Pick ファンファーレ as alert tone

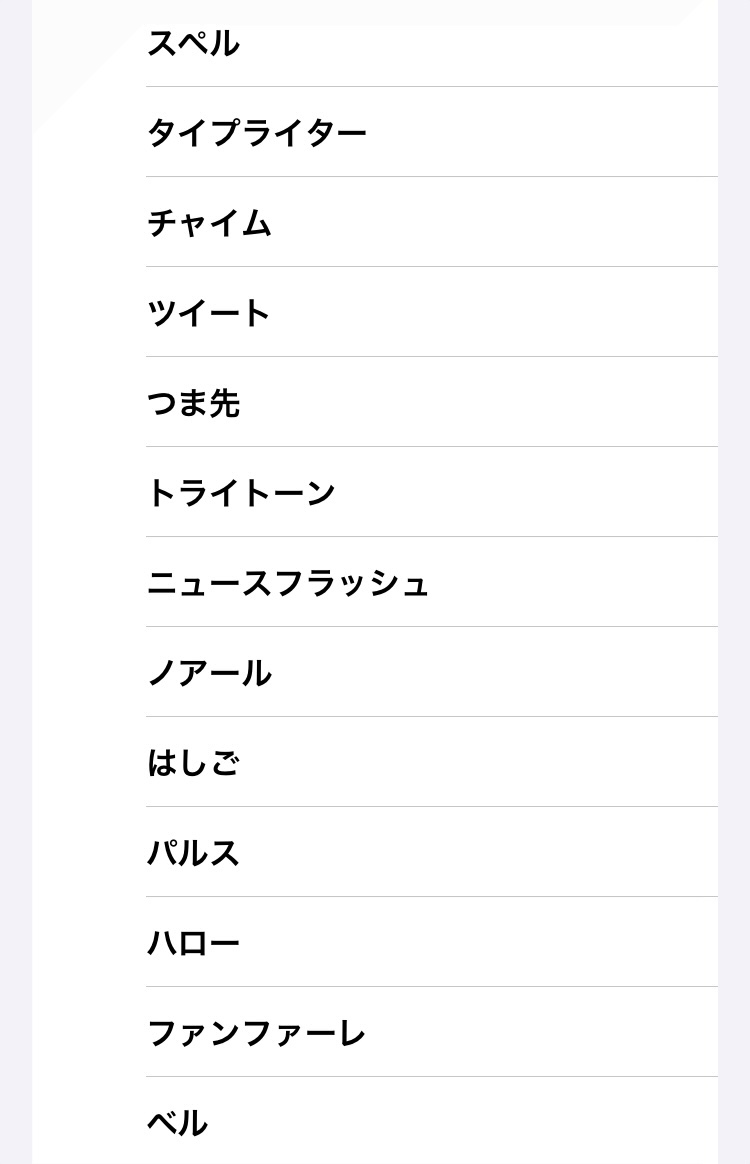point(257,1033)
